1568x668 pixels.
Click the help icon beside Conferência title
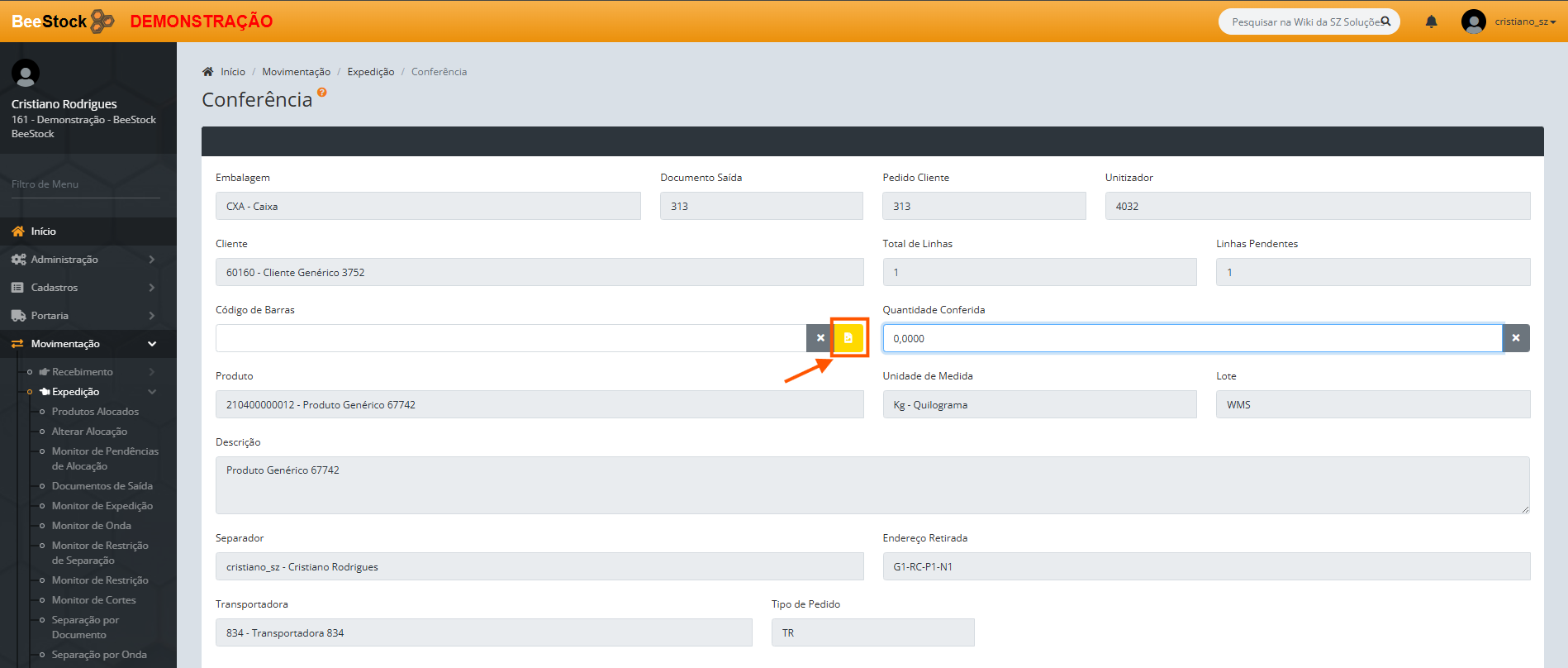tap(322, 93)
